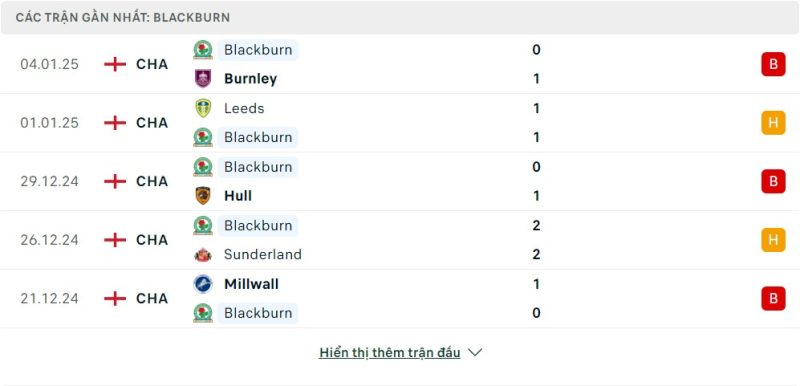Click red B result badge for Burnley match
The width and height of the screenshot is (800, 386).
coord(773,64)
